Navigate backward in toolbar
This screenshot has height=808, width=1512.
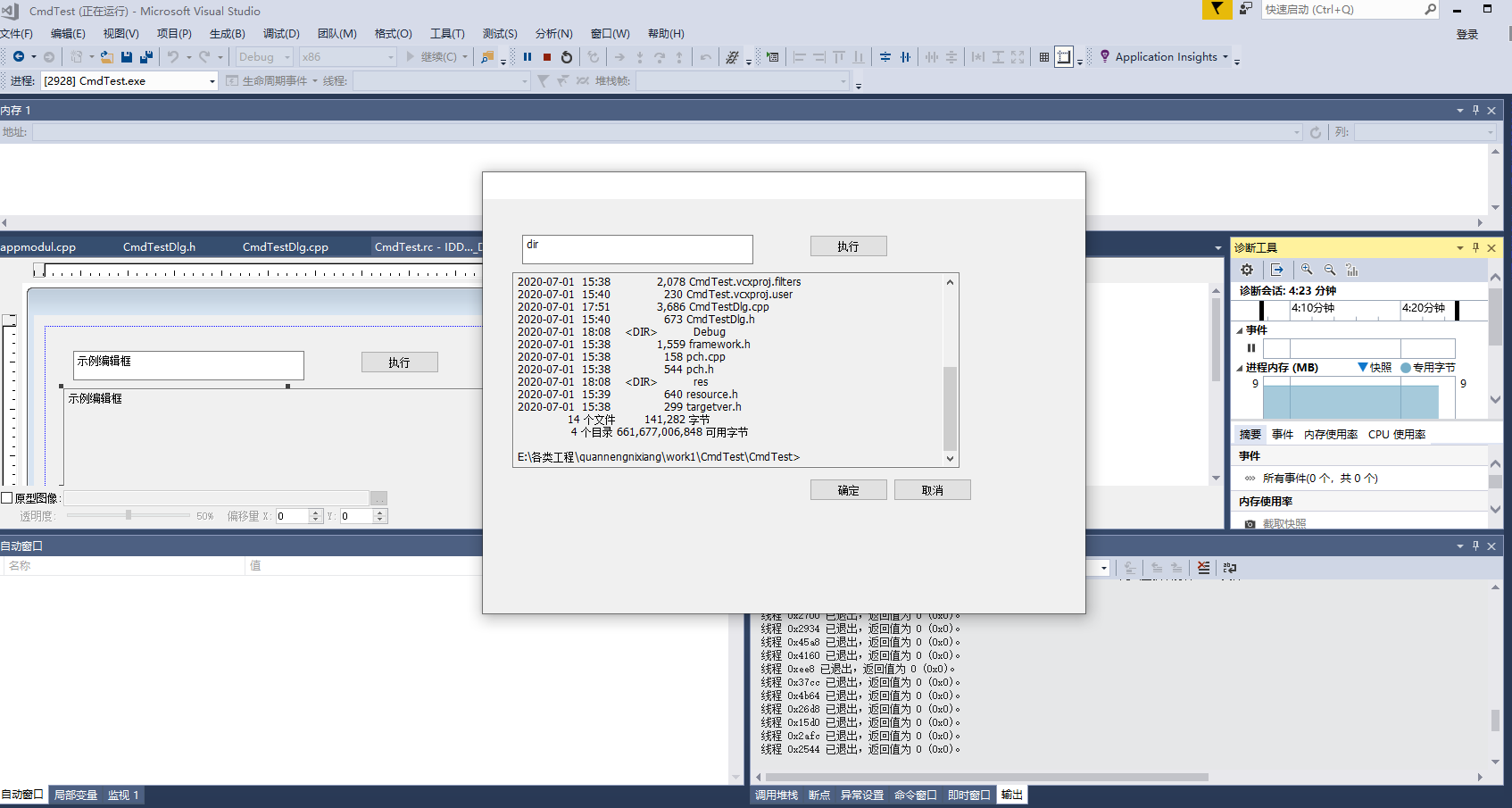(x=18, y=57)
